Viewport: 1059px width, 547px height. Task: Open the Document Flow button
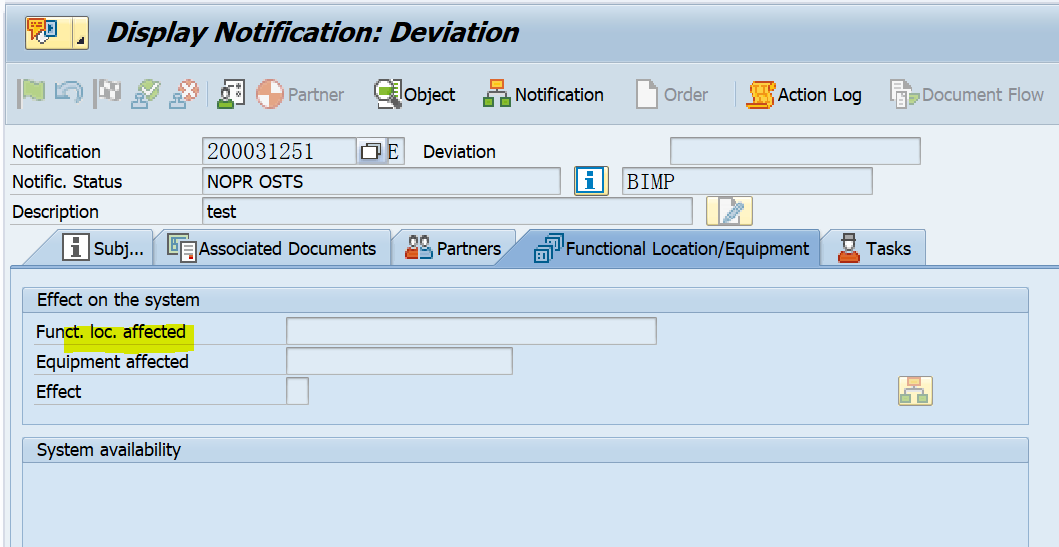pos(966,95)
